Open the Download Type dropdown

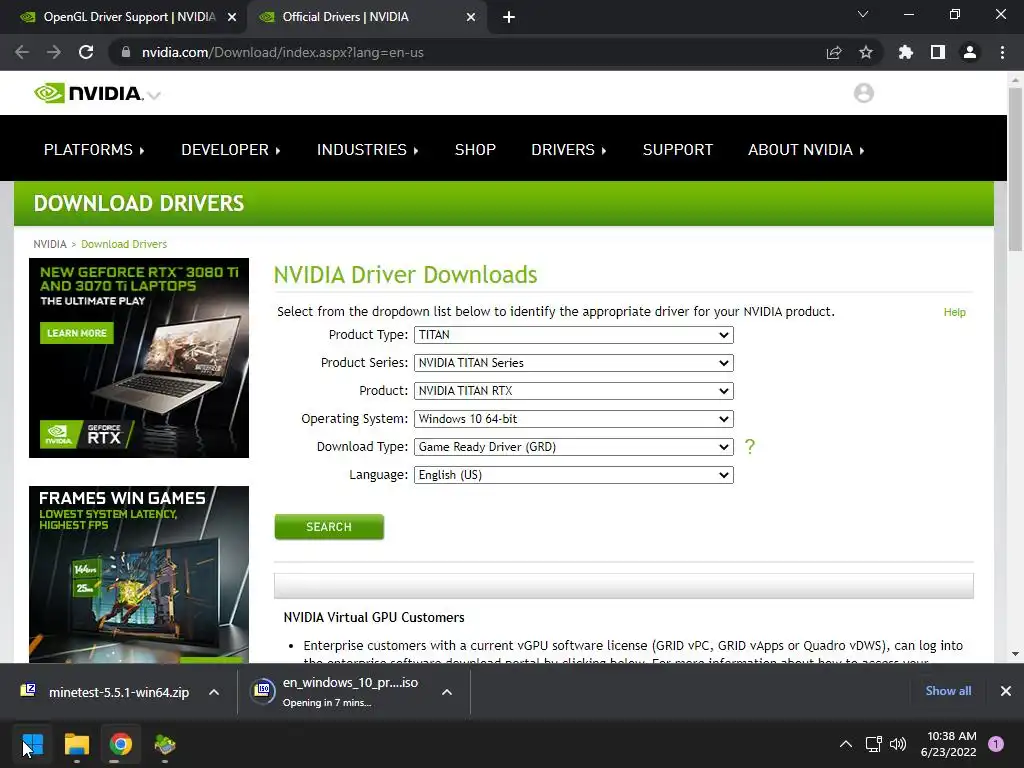pyautogui.click(x=573, y=447)
